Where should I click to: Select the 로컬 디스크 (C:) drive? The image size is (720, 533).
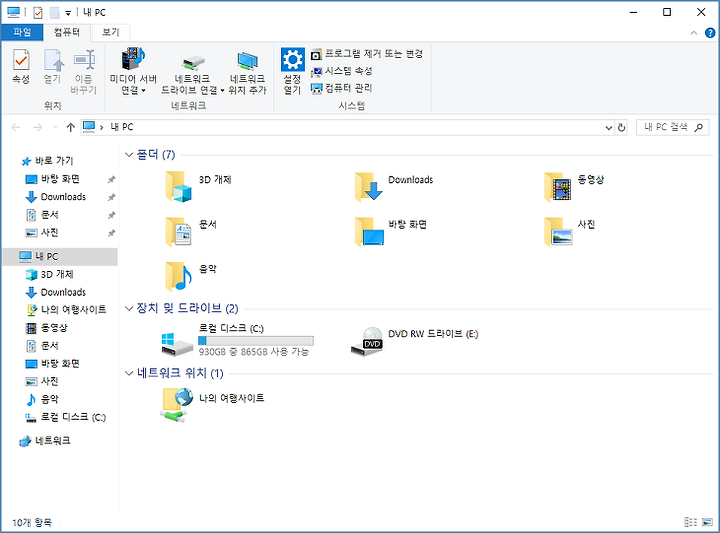coord(237,340)
